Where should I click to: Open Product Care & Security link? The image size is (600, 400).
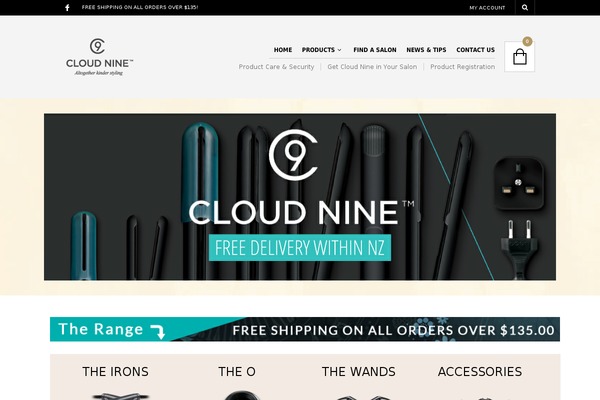coord(276,67)
